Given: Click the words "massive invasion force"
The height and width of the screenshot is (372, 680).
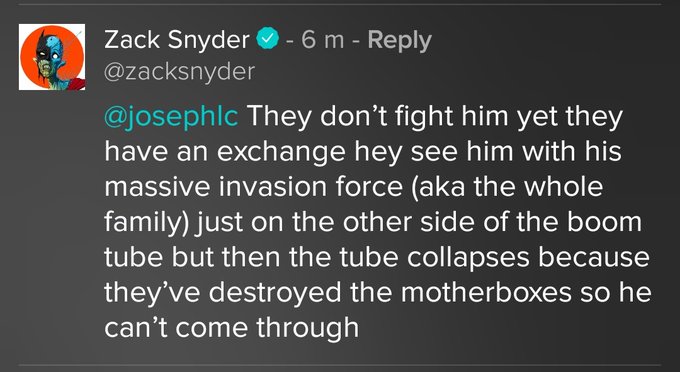Looking at the screenshot, I should (253, 187).
